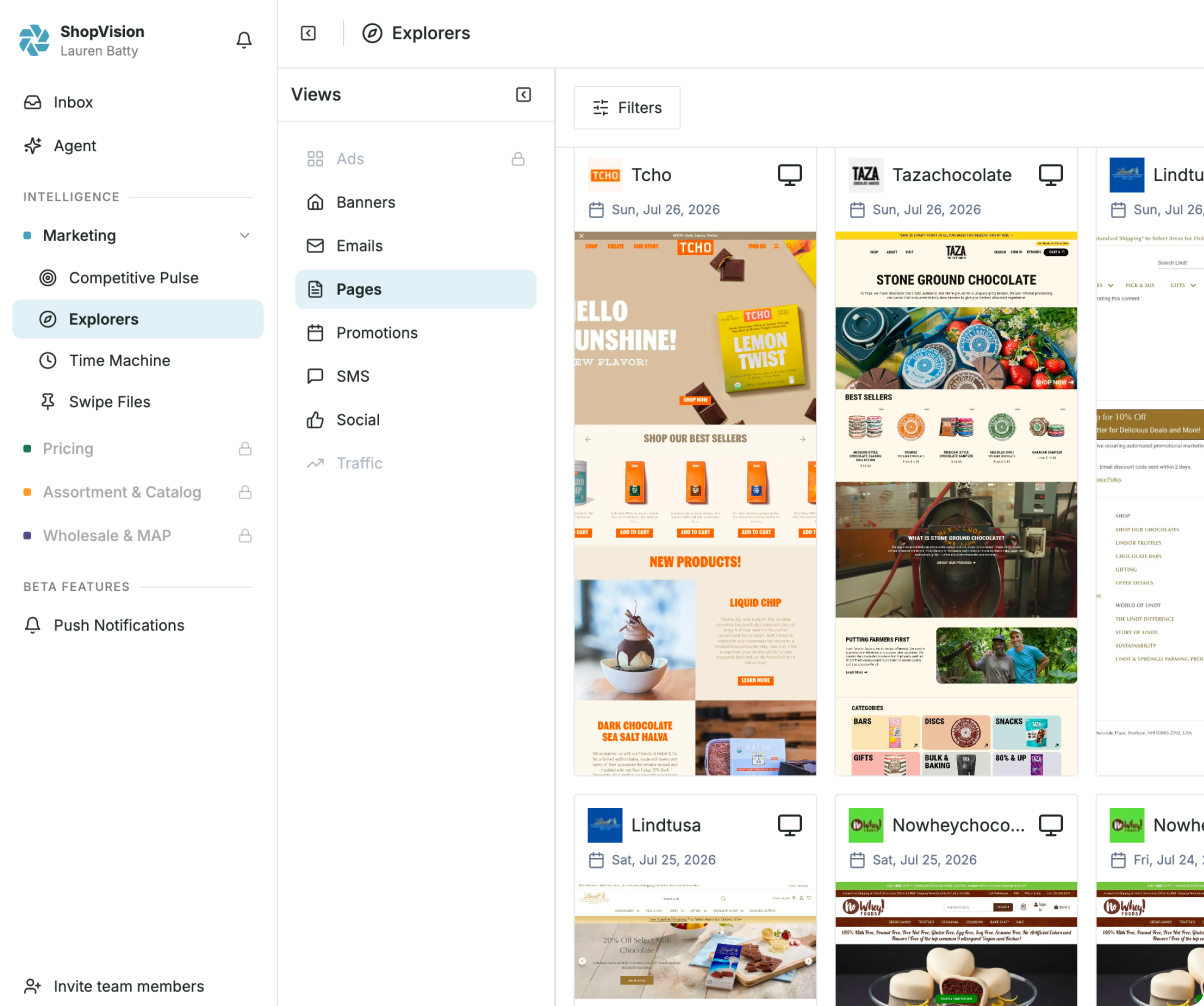1204x1006 pixels.
Task: Open Lindtusa Jul 25 page thumbnail
Action: click(x=696, y=944)
